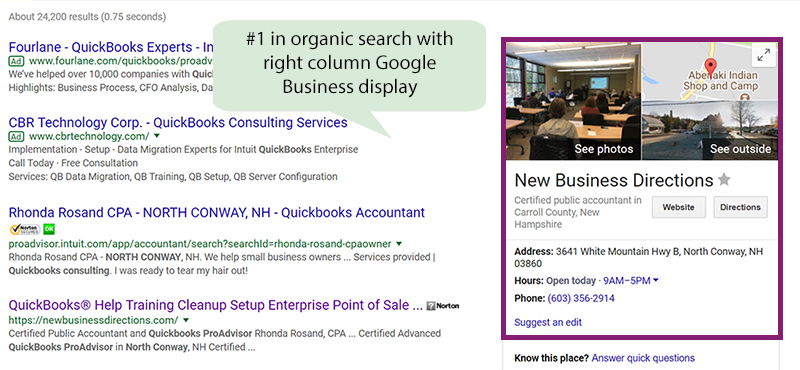The image size is (800, 370).
Task: Open the dropdown arrow after cbrtechnology.com URL
Action: 157,136
